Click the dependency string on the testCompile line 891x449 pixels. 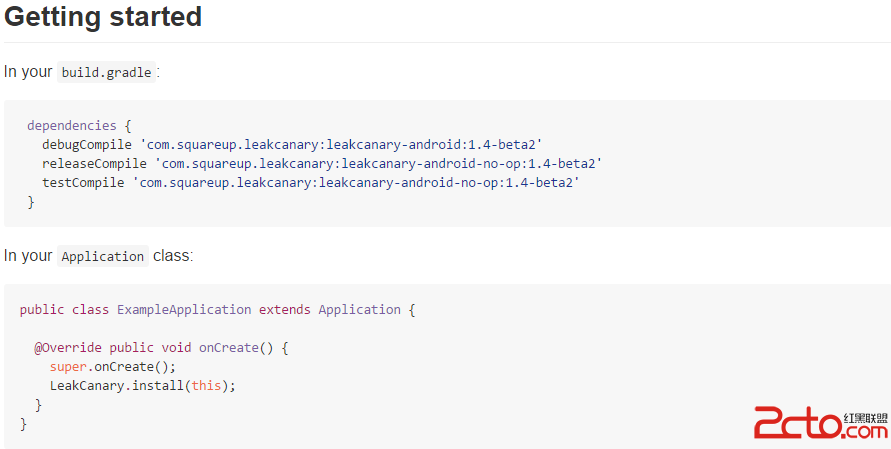359,182
